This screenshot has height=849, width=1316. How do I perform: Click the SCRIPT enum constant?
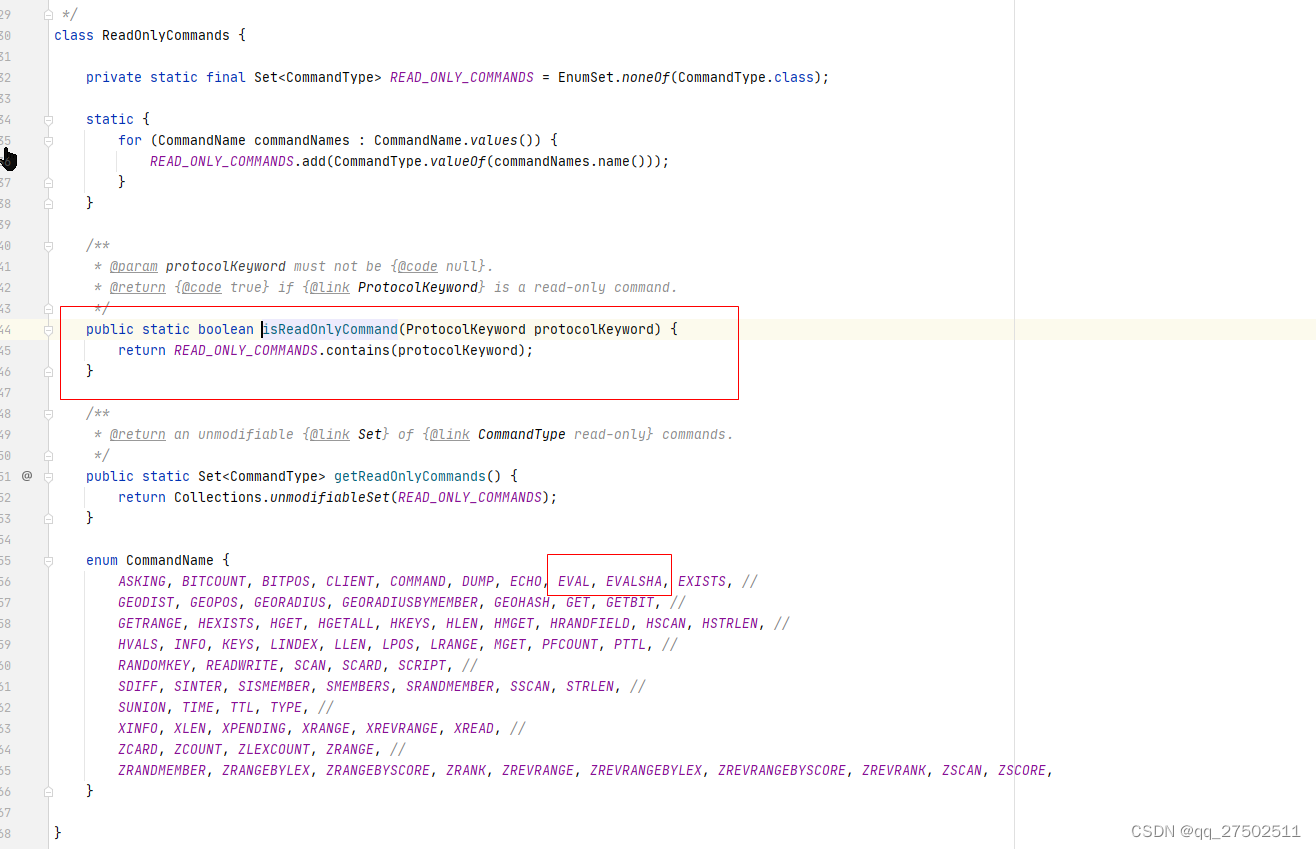tap(422, 665)
